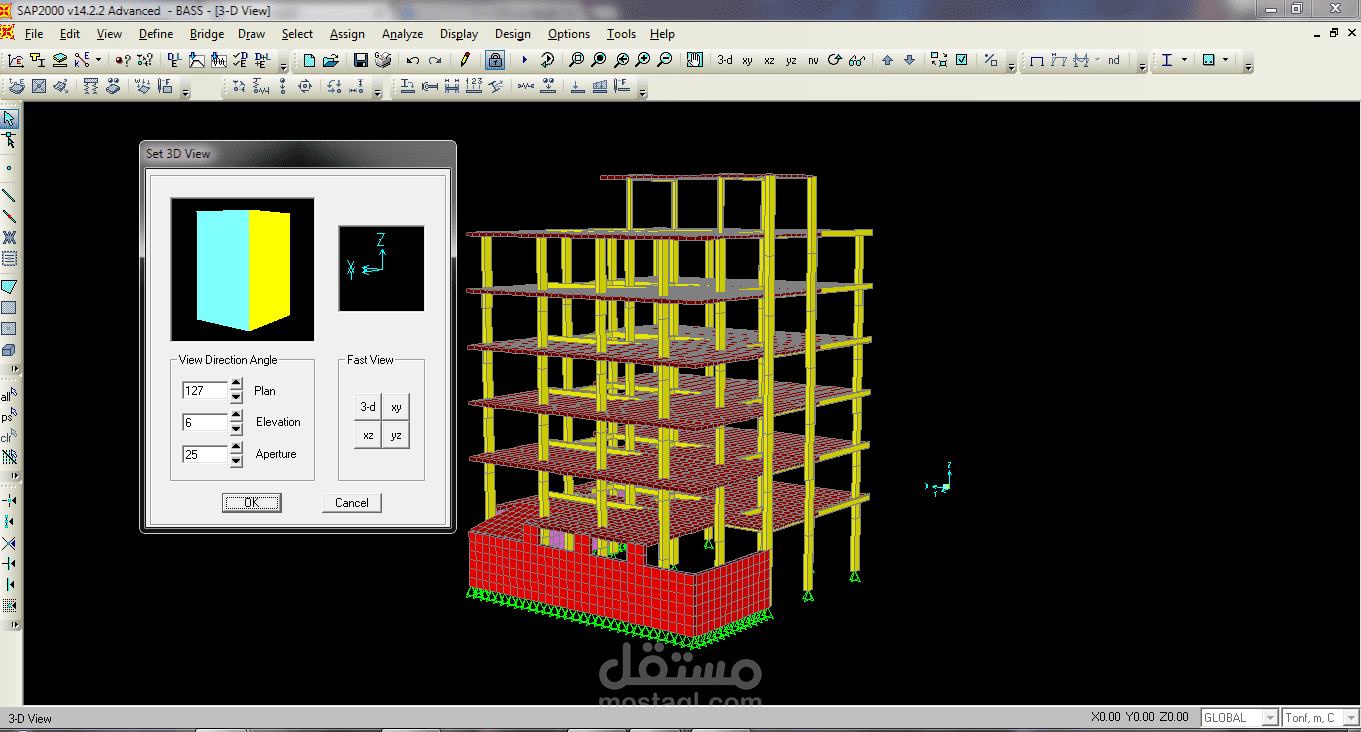This screenshot has height=732, width=1361.
Task: Click the Zoom In One Step icon
Action: (643, 60)
